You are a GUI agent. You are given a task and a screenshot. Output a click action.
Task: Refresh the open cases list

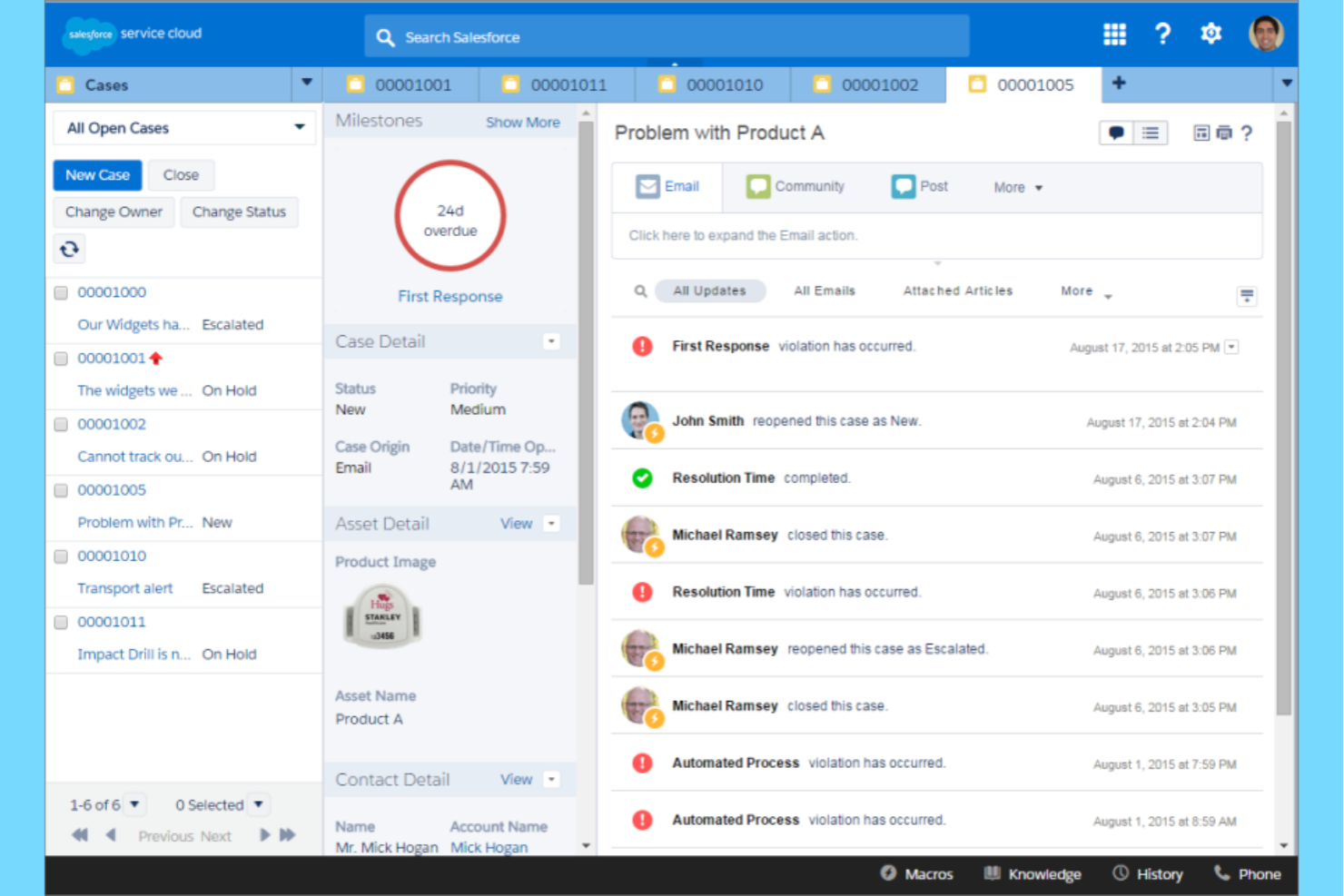70,248
